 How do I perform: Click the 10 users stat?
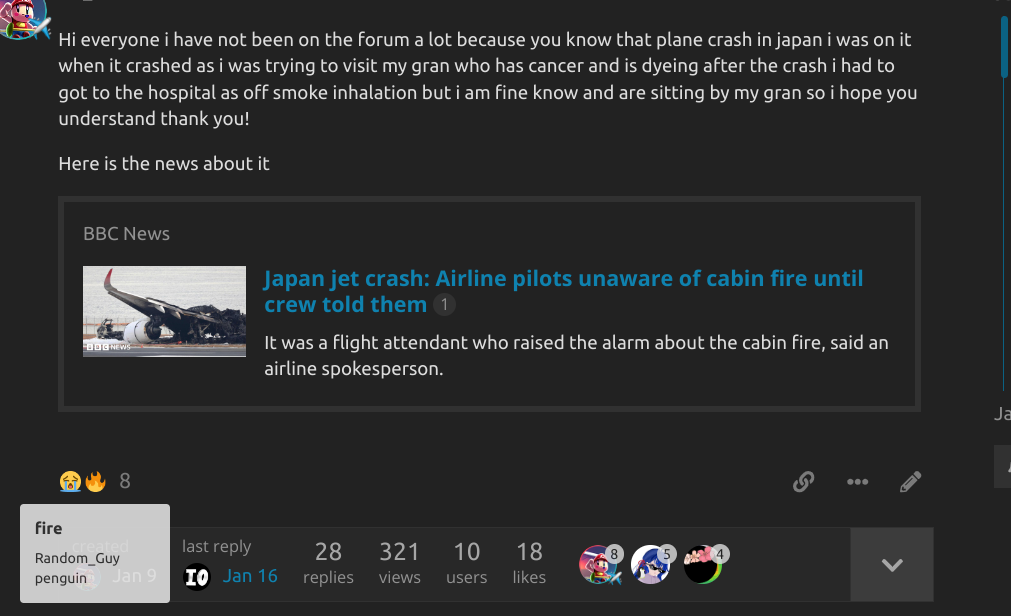tap(466, 563)
